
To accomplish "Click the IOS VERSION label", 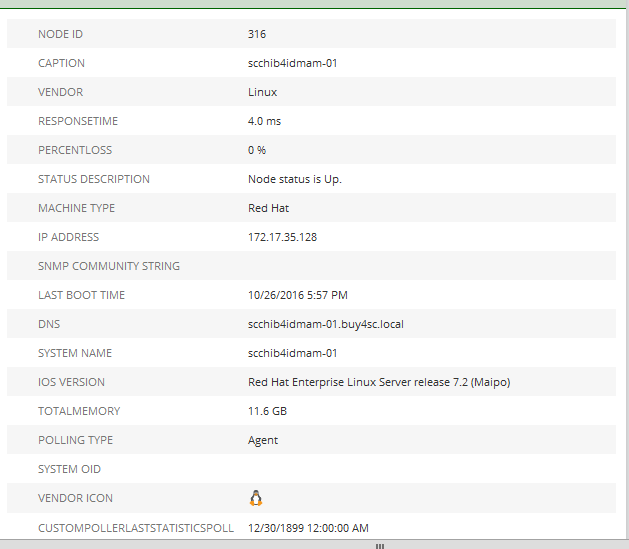I will (71, 382).
